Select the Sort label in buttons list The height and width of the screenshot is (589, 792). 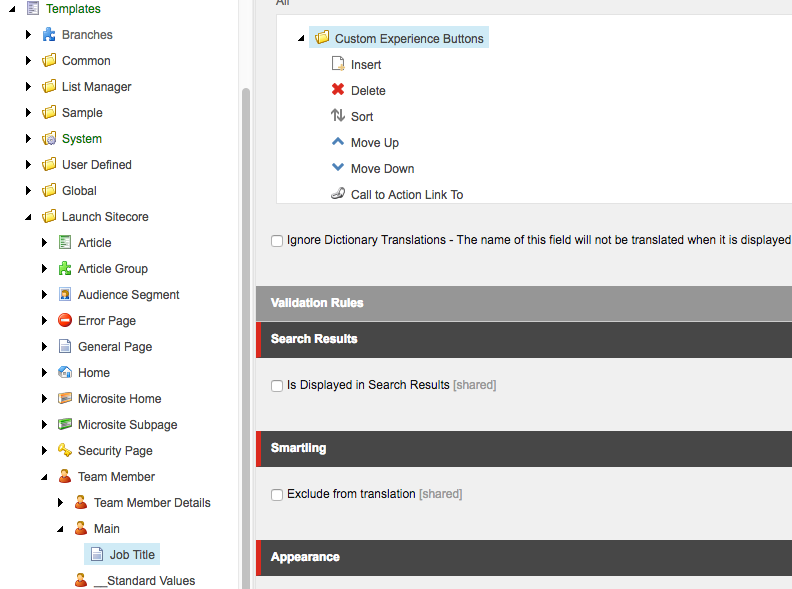tap(362, 117)
